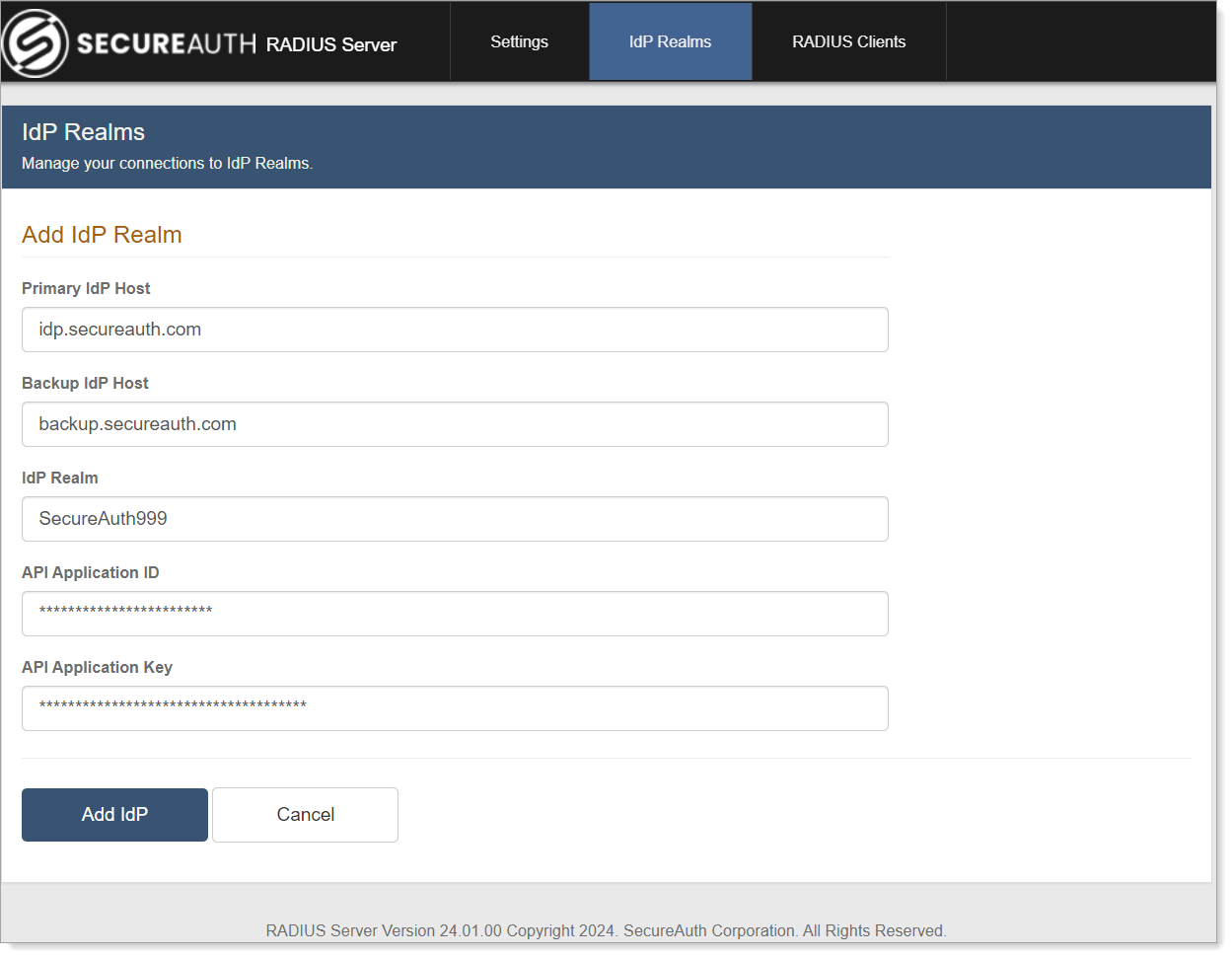
Task: Select the IdP Realm field containing SecureAuth999
Action: [x=455, y=519]
